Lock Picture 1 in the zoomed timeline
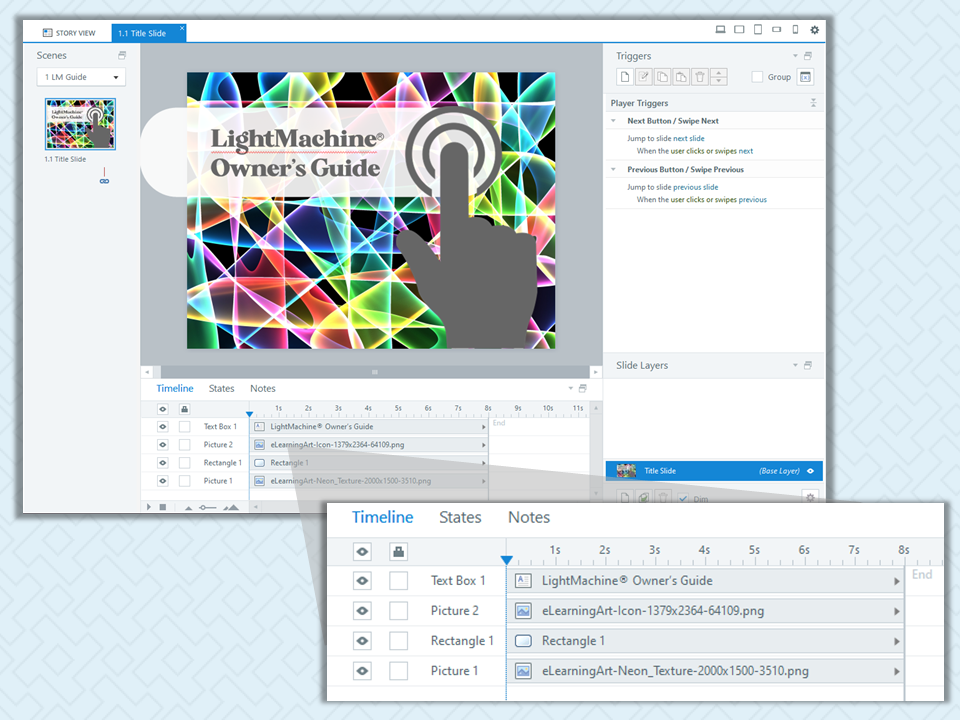 point(399,671)
